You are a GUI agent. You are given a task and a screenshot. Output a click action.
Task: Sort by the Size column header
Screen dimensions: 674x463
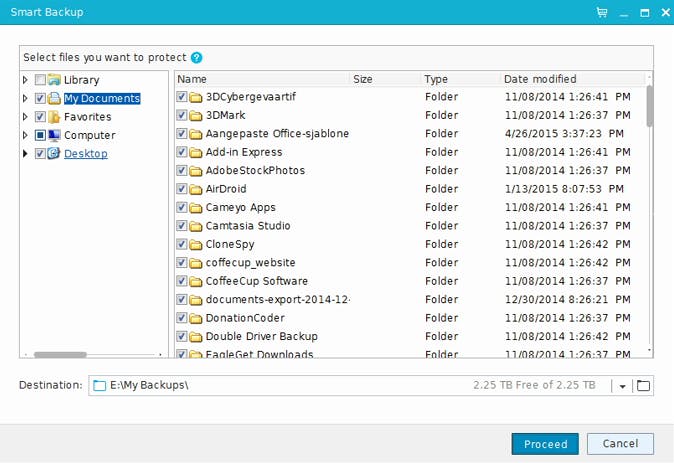385,79
